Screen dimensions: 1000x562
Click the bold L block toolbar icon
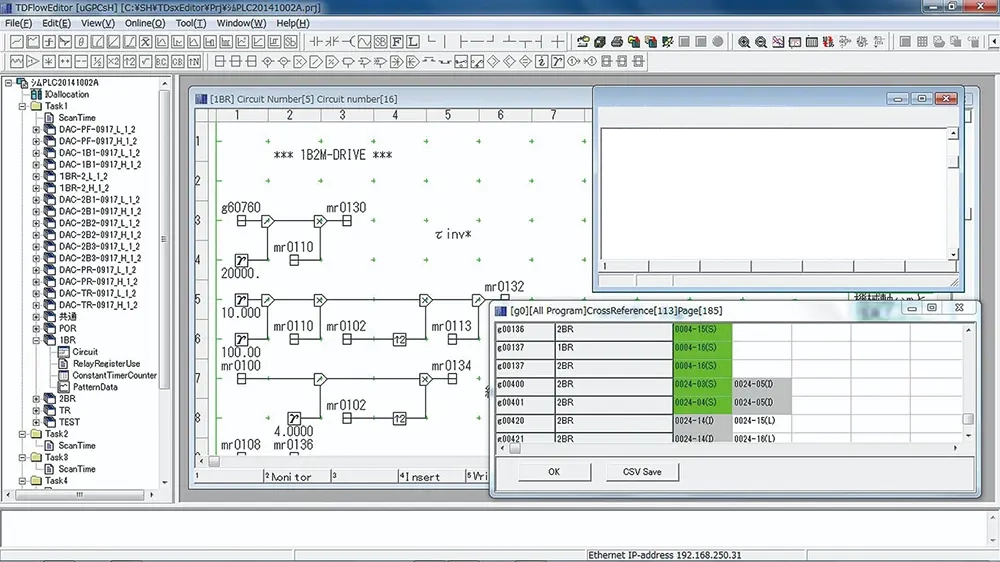(x=413, y=42)
